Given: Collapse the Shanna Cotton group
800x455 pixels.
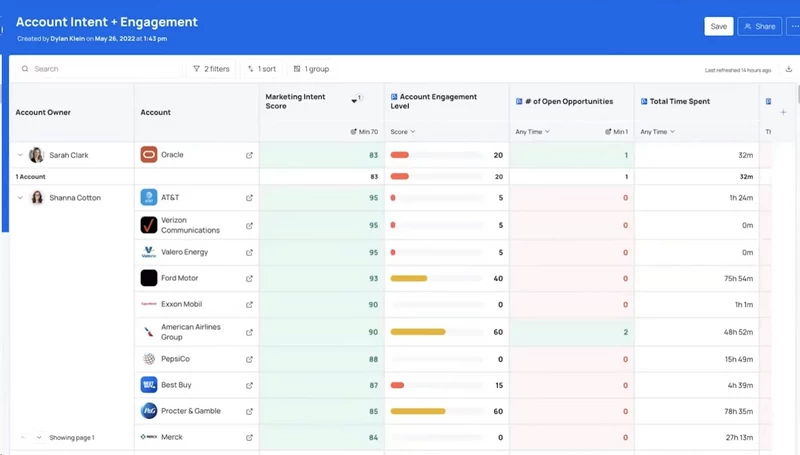Looking at the screenshot, I should pos(20,198).
